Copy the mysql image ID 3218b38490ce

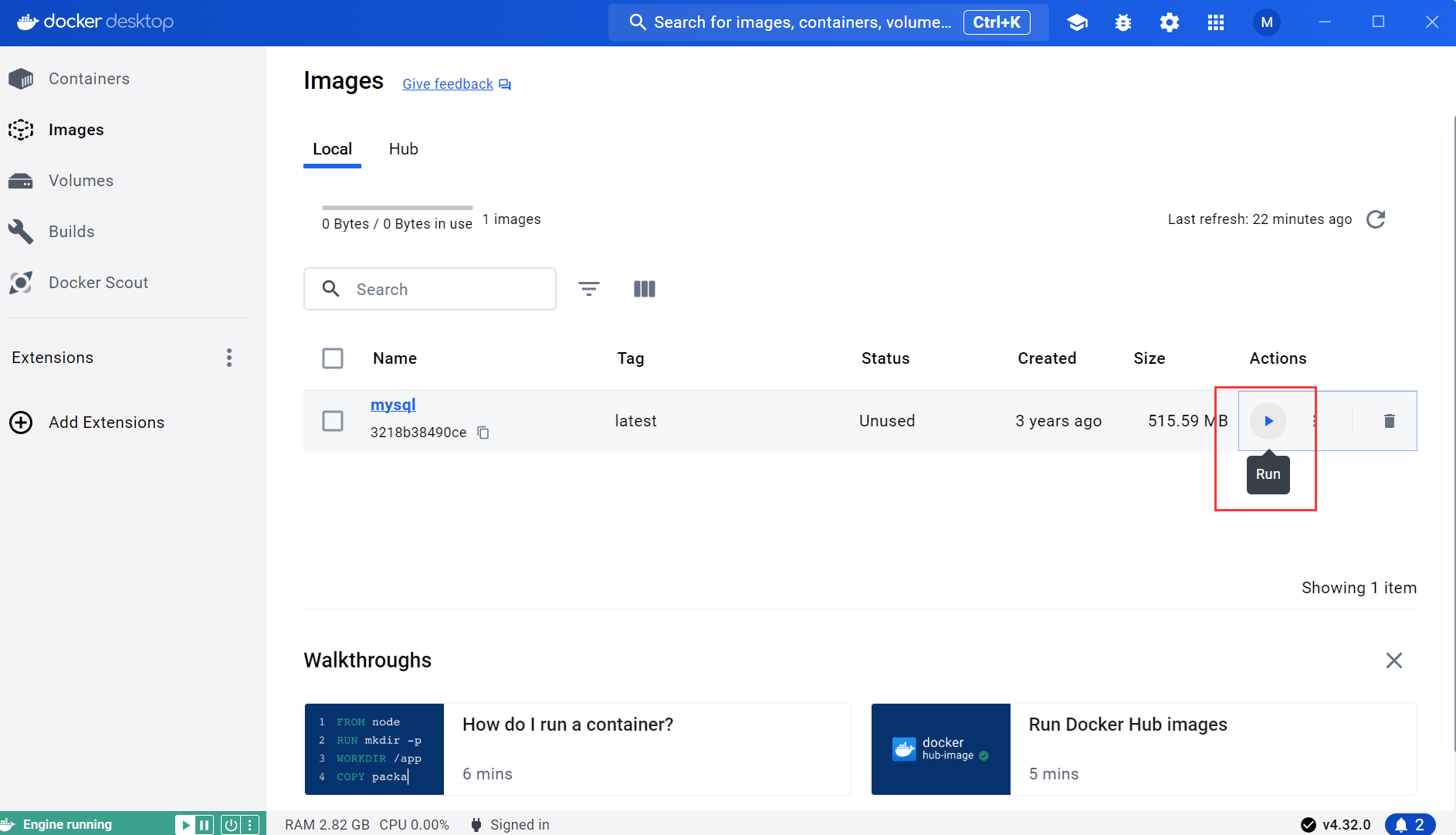click(x=483, y=433)
